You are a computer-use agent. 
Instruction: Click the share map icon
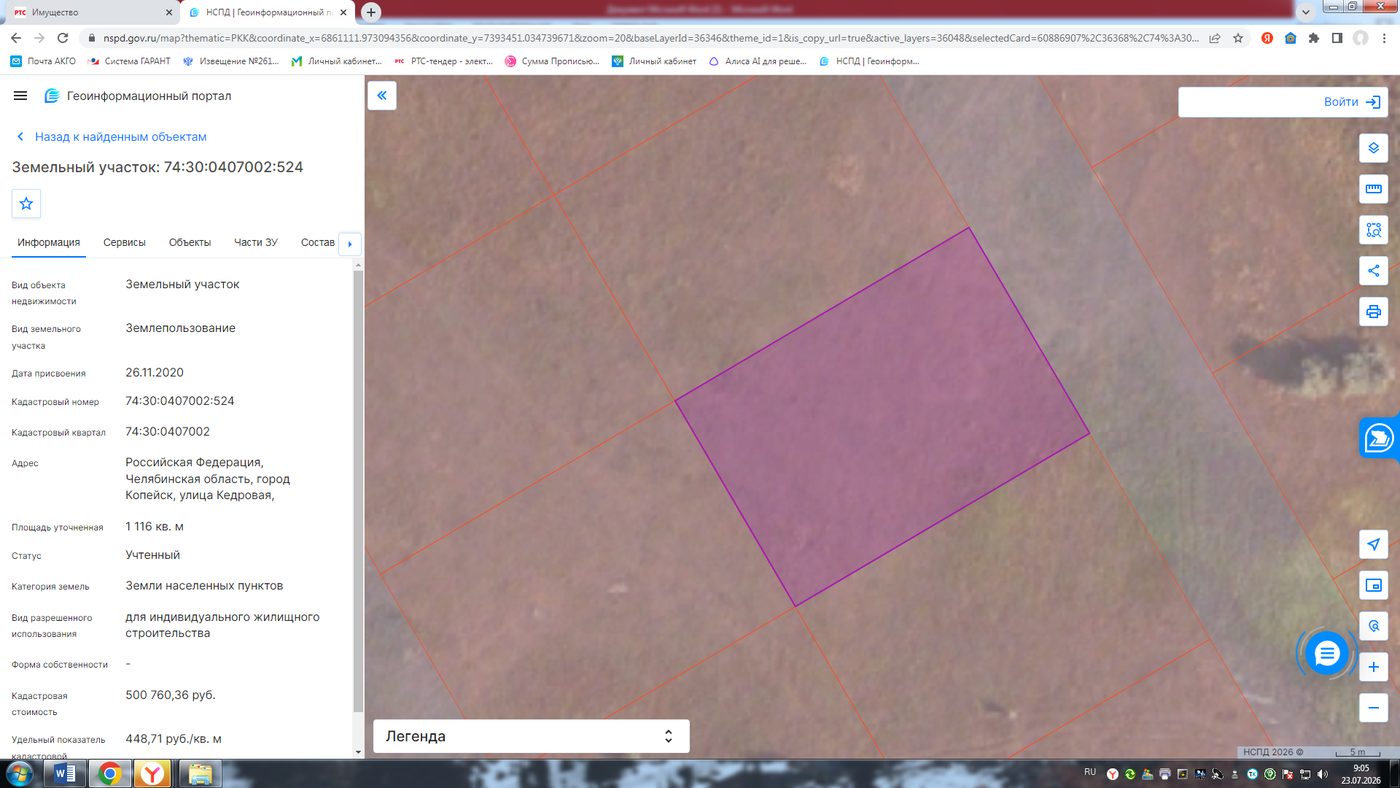click(x=1373, y=270)
